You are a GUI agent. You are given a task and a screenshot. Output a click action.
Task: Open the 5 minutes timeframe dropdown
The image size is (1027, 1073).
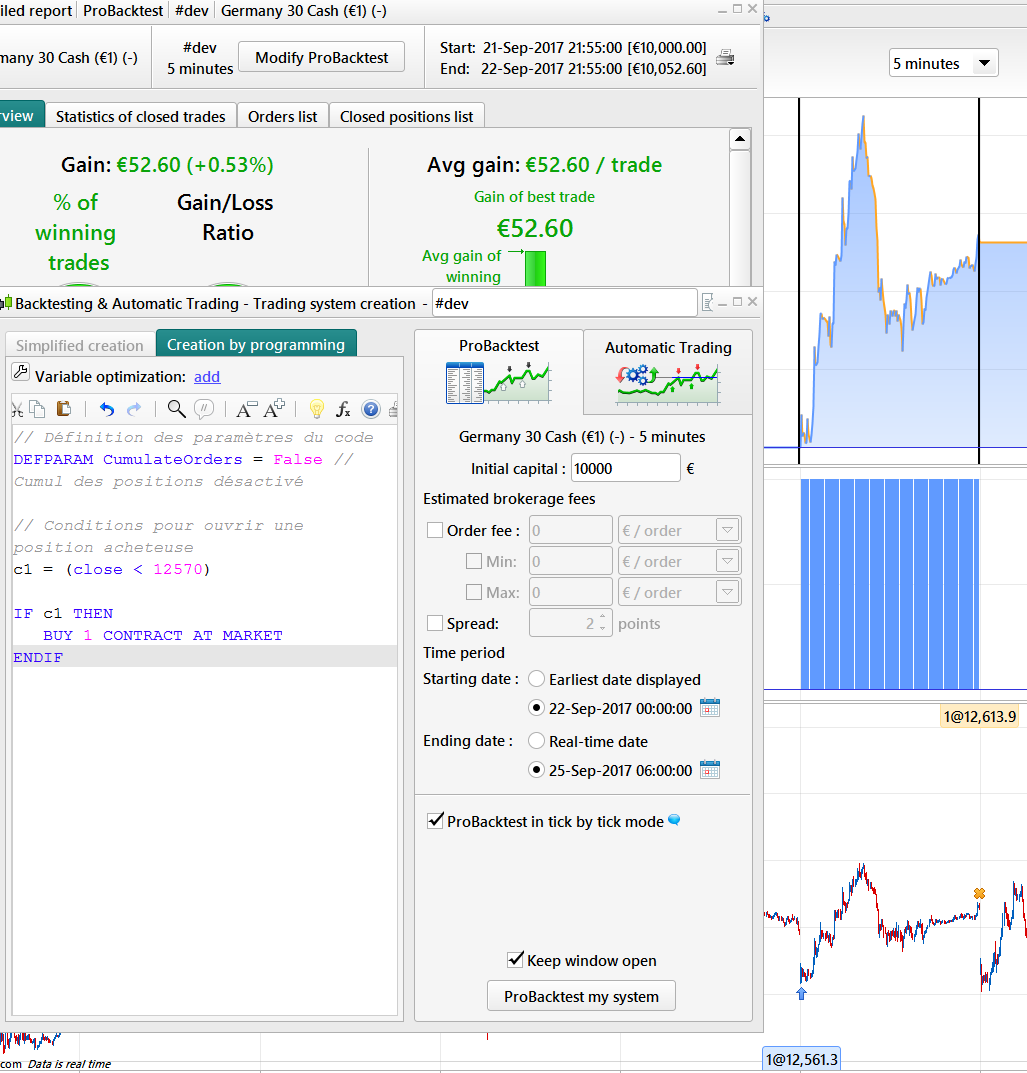point(944,64)
